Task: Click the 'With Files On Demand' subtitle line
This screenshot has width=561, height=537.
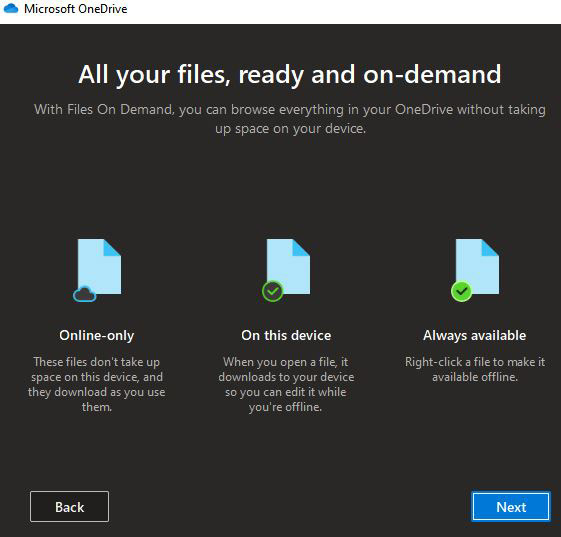Action: 290,109
